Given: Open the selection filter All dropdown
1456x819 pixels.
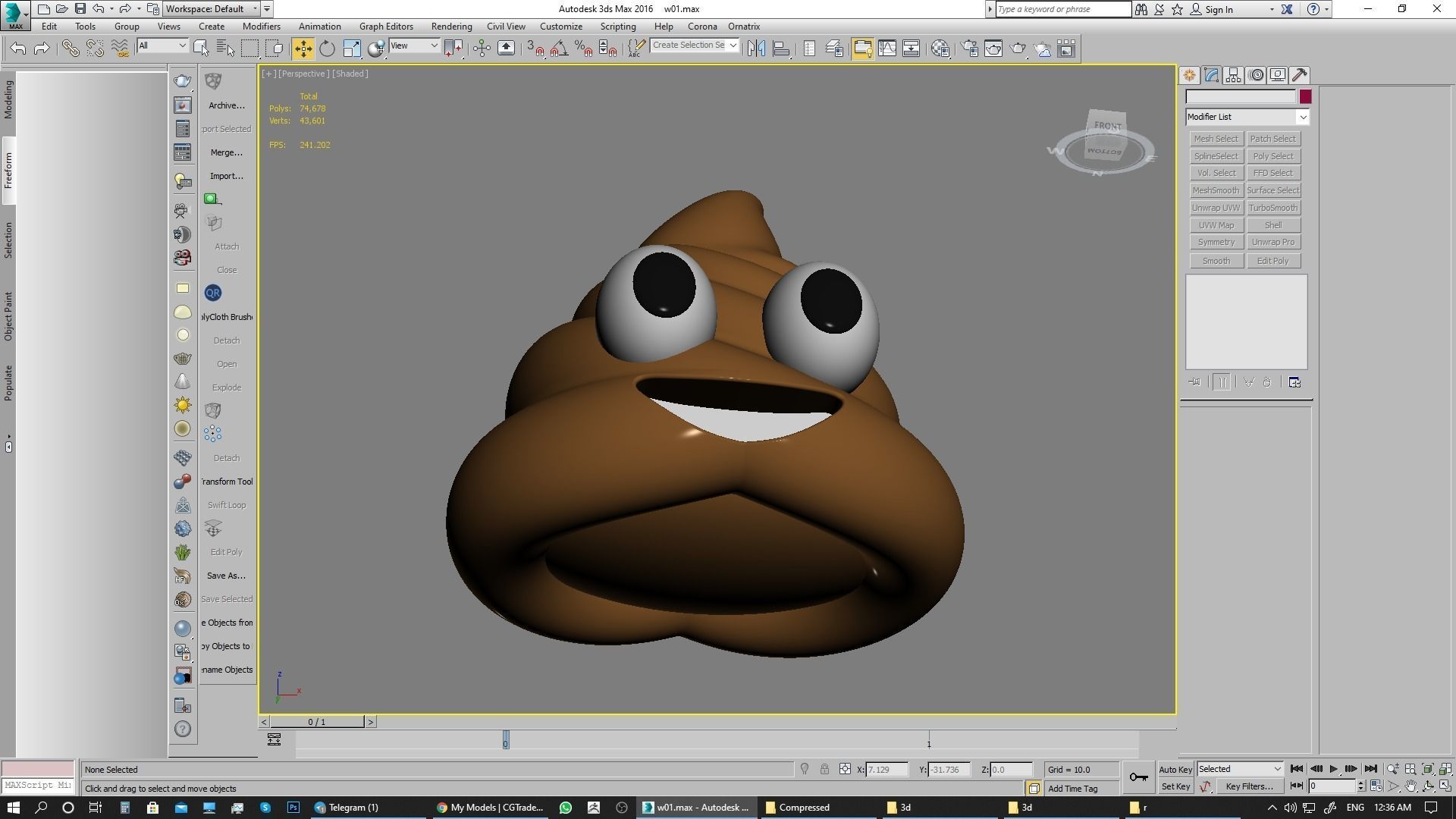Looking at the screenshot, I should pyautogui.click(x=162, y=45).
